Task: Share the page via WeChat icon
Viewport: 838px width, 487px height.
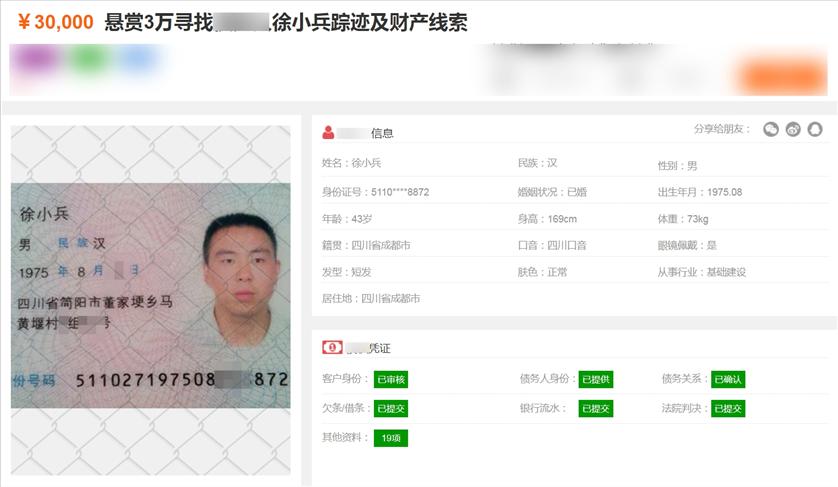Action: (x=771, y=129)
